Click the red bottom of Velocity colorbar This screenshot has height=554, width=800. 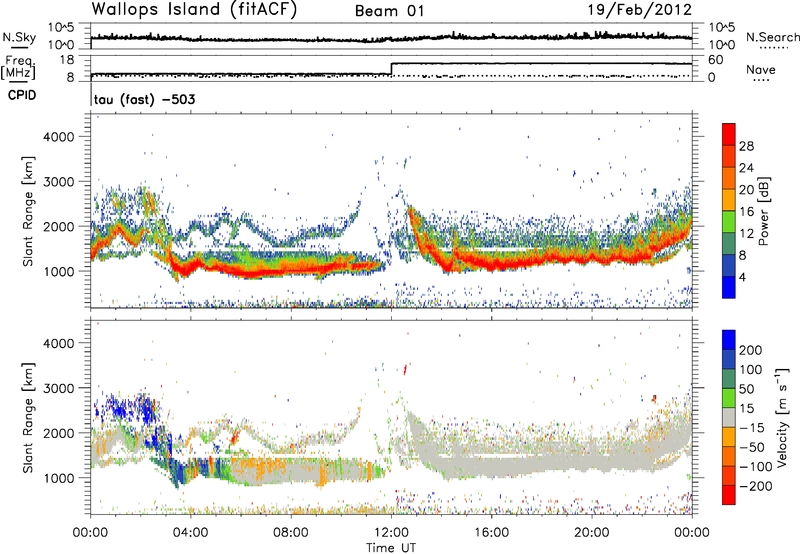click(729, 495)
